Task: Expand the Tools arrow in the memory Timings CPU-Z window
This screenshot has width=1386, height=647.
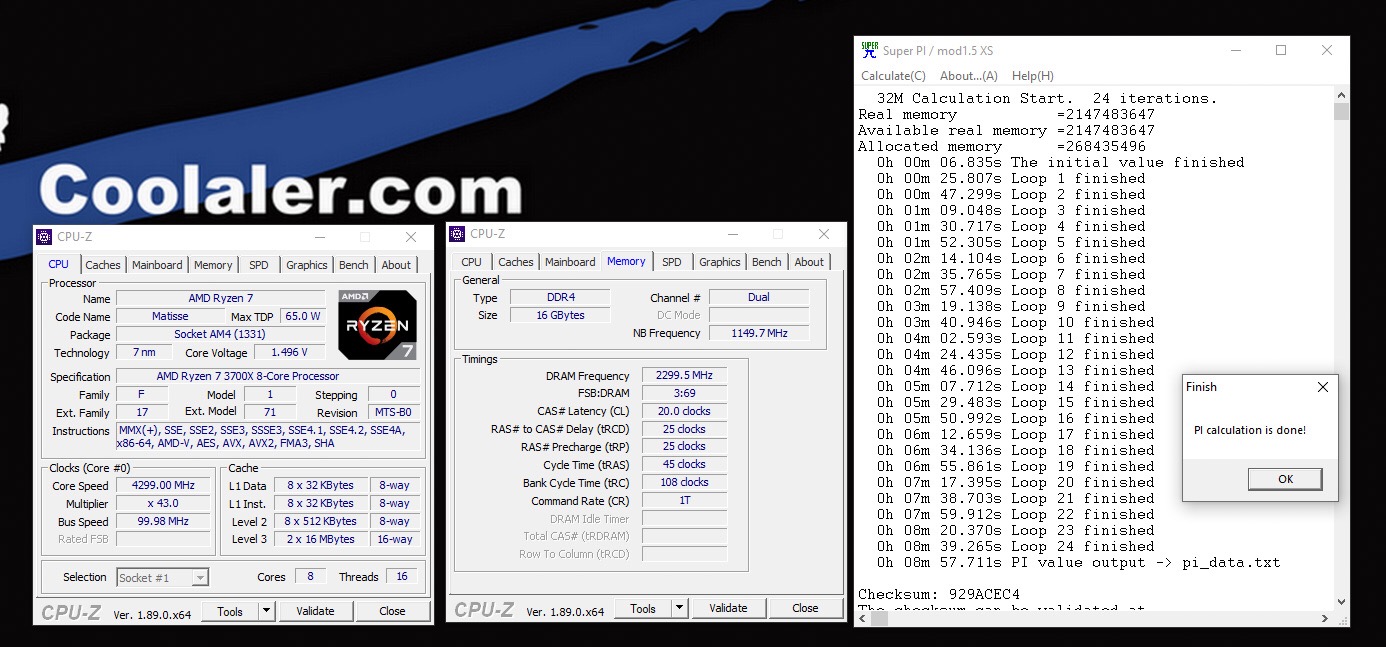Action: (x=679, y=608)
